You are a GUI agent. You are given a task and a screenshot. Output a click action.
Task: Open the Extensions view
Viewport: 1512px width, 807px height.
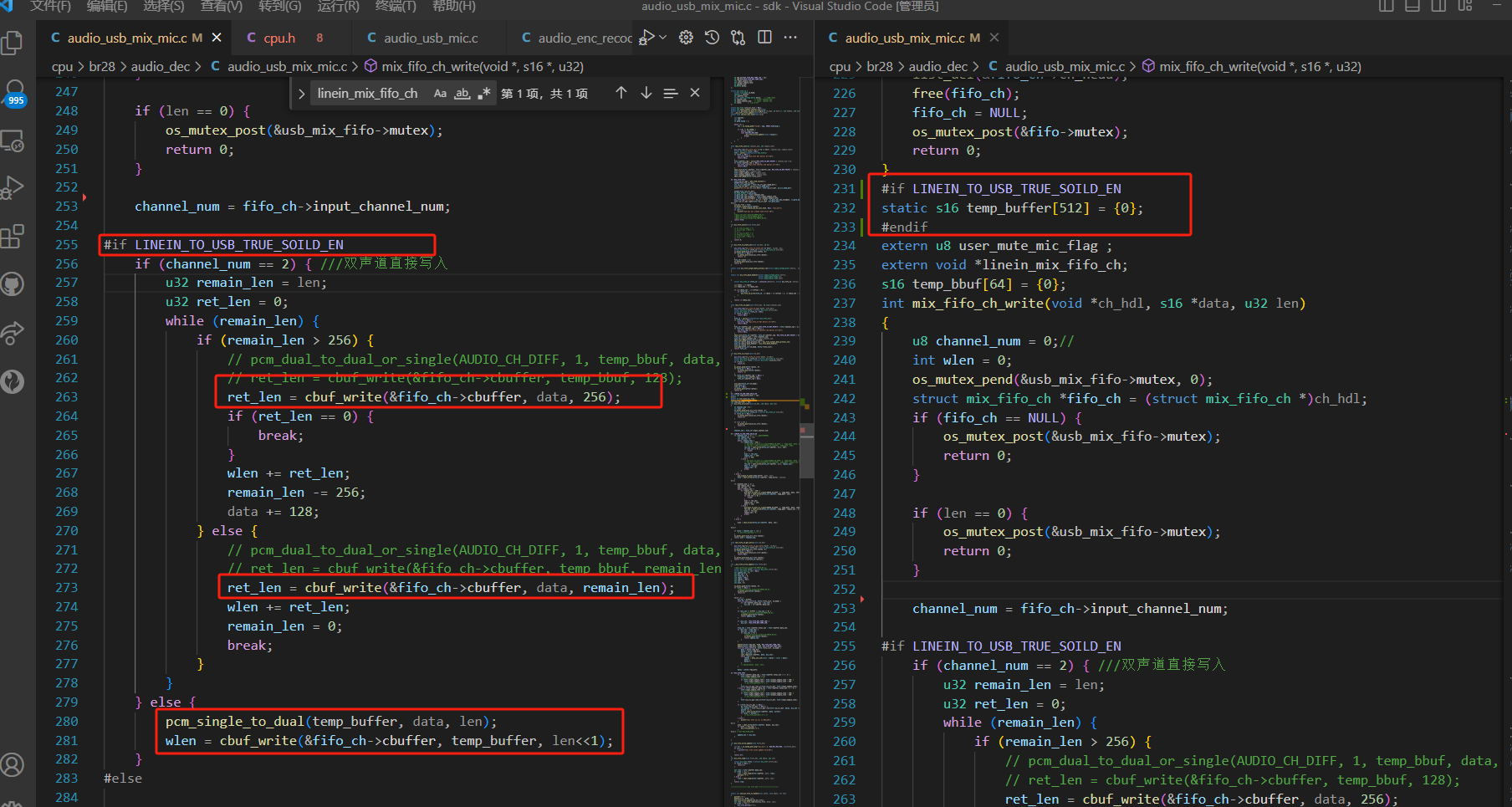(13, 237)
